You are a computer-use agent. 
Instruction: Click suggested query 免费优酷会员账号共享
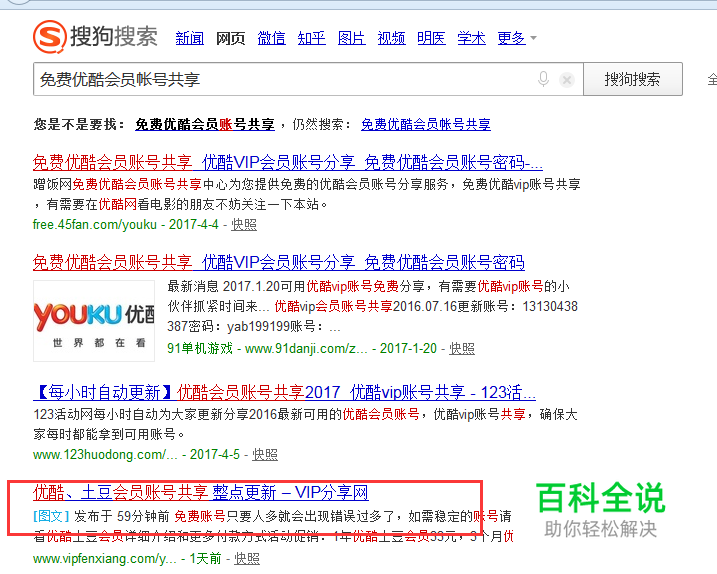pyautogui.click(x=205, y=124)
